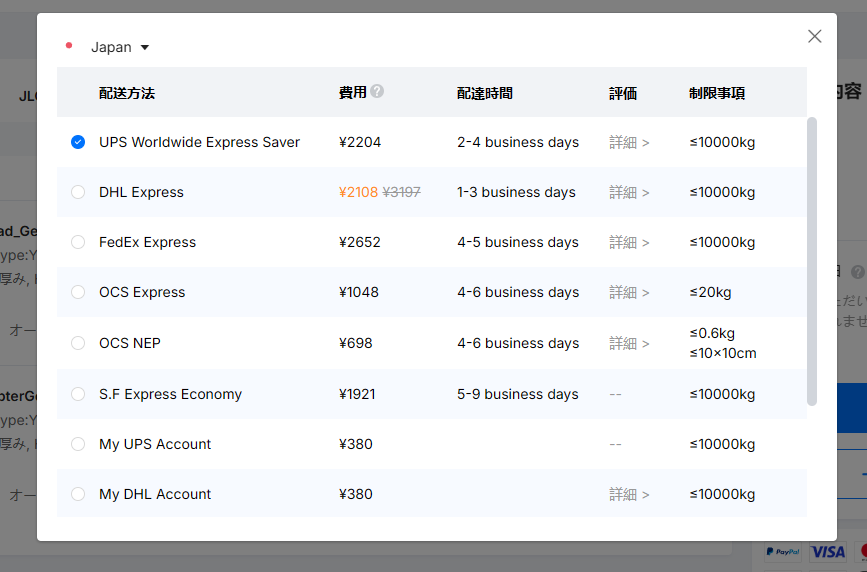Close the shipping method dialog
Viewport: 867px width, 572px height.
click(814, 36)
